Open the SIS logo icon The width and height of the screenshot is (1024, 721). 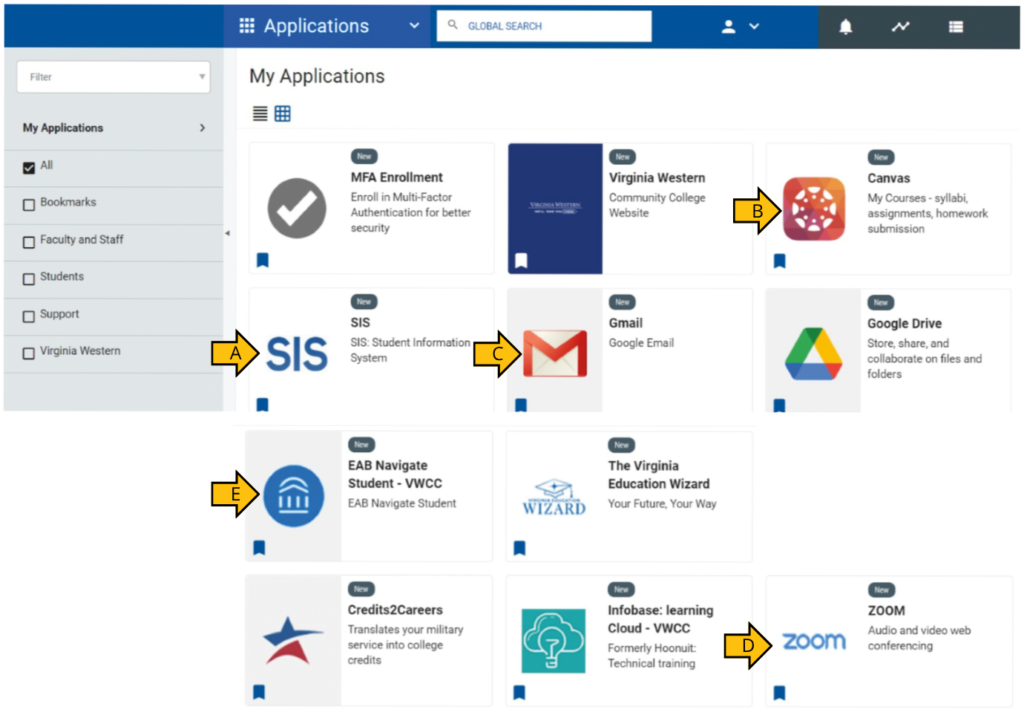point(297,354)
